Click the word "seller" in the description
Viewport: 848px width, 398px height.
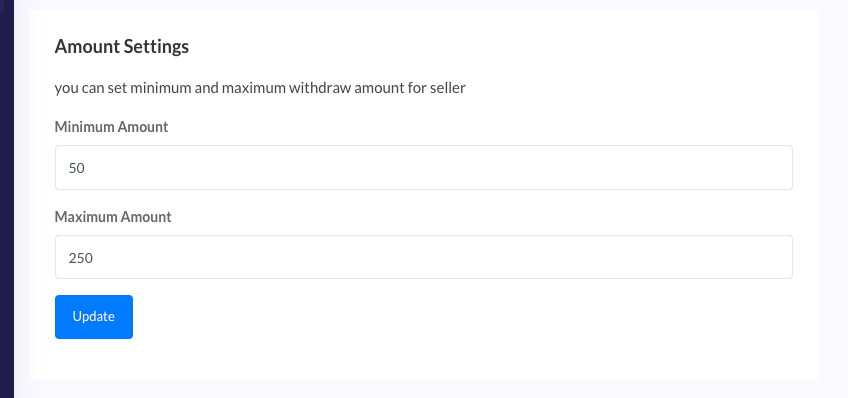pos(448,88)
